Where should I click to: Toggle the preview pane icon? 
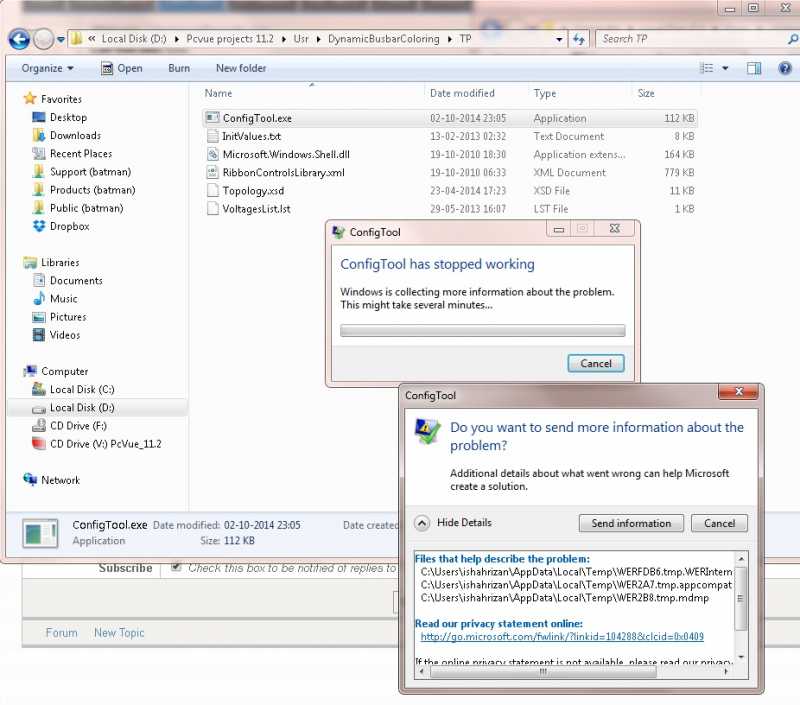[x=754, y=68]
